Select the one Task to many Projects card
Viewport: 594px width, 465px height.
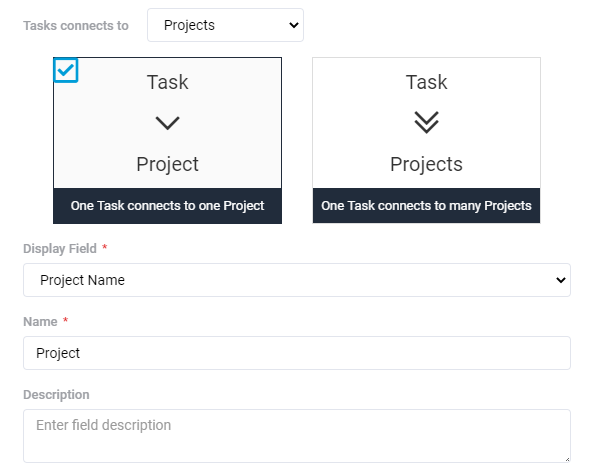click(427, 141)
